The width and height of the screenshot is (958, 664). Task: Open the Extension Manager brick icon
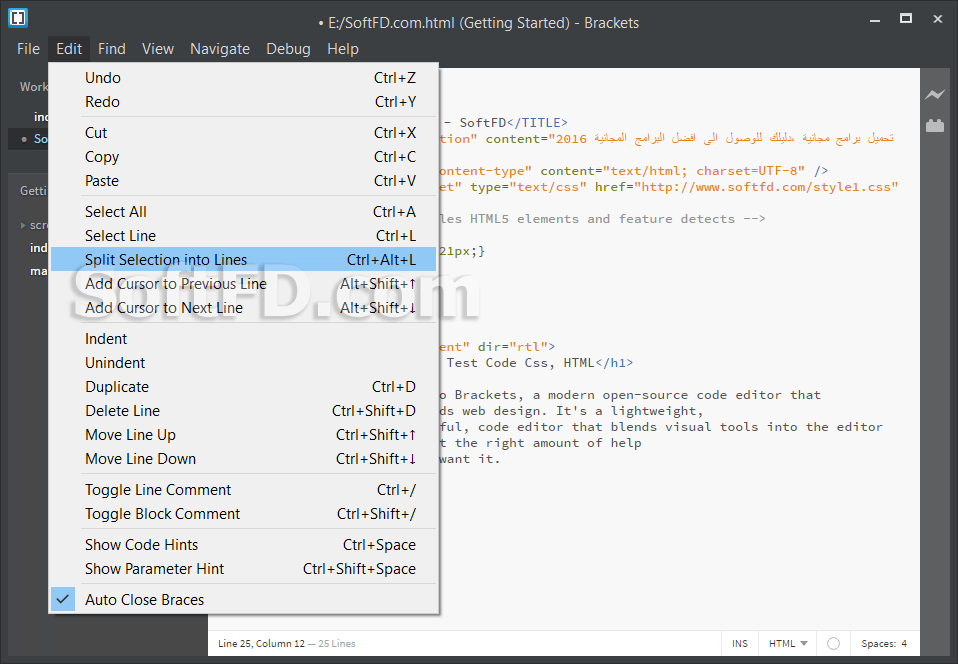(935, 125)
